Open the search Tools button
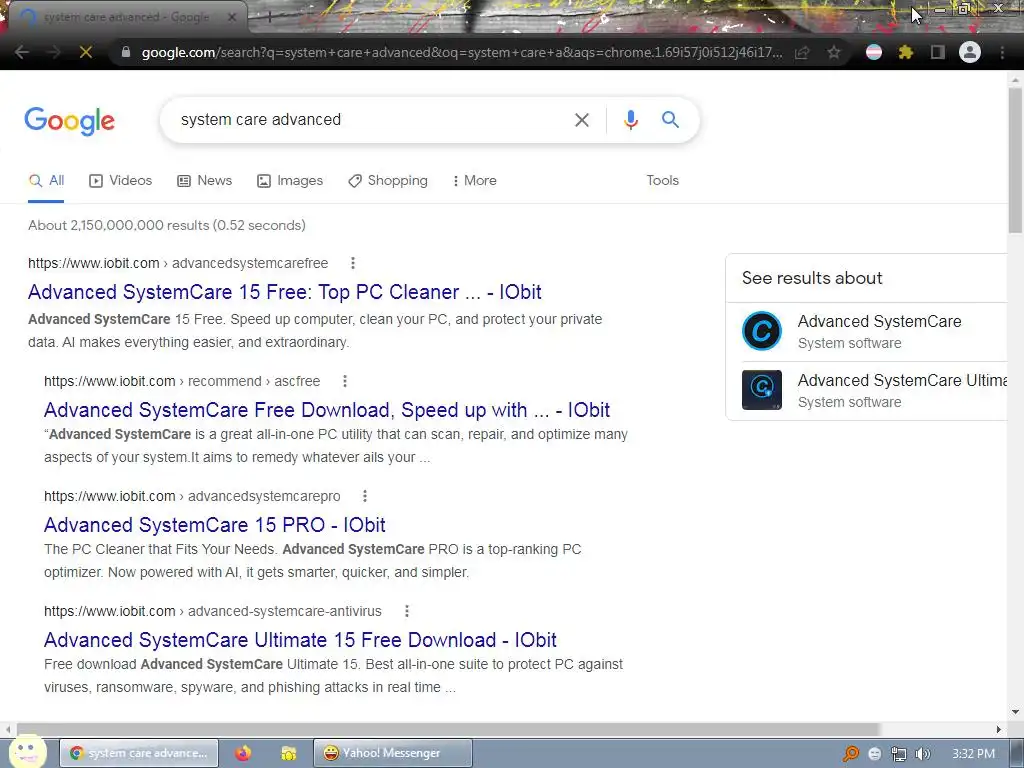 [662, 181]
